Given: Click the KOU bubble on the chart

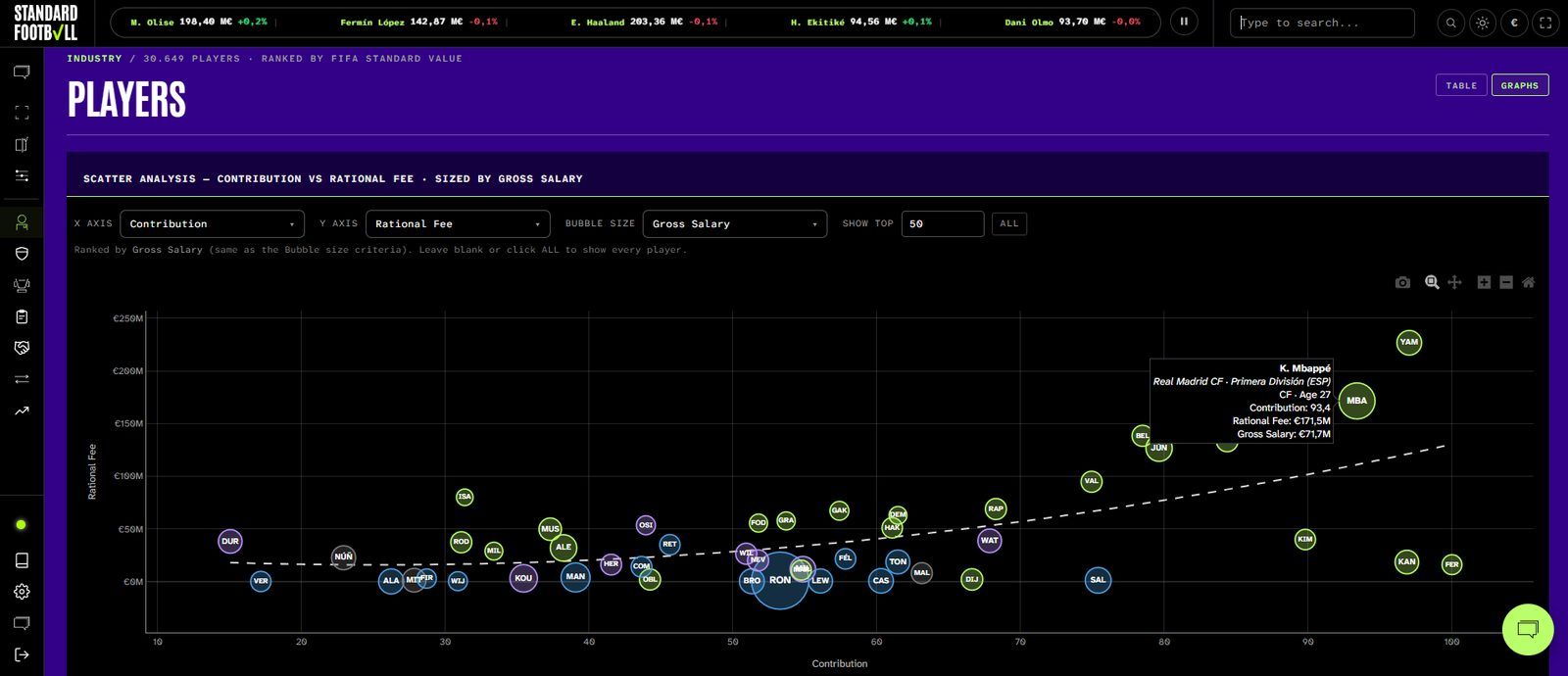Looking at the screenshot, I should point(523,578).
